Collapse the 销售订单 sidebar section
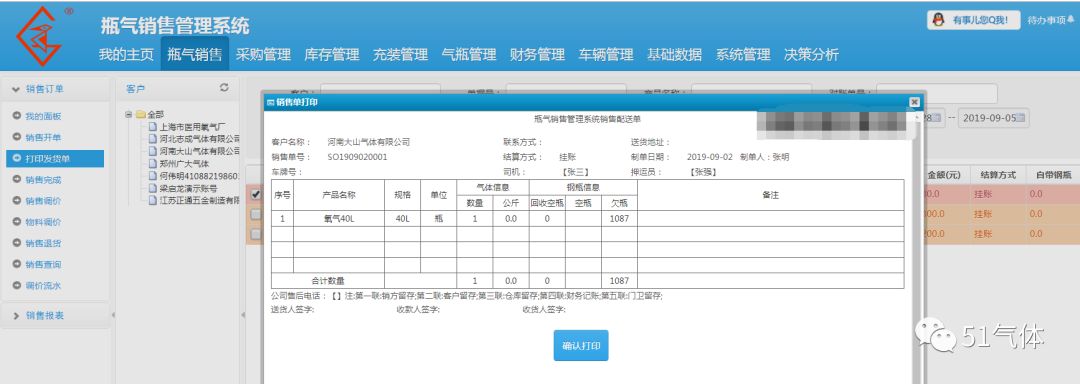The width and height of the screenshot is (1080, 384). click(x=17, y=89)
